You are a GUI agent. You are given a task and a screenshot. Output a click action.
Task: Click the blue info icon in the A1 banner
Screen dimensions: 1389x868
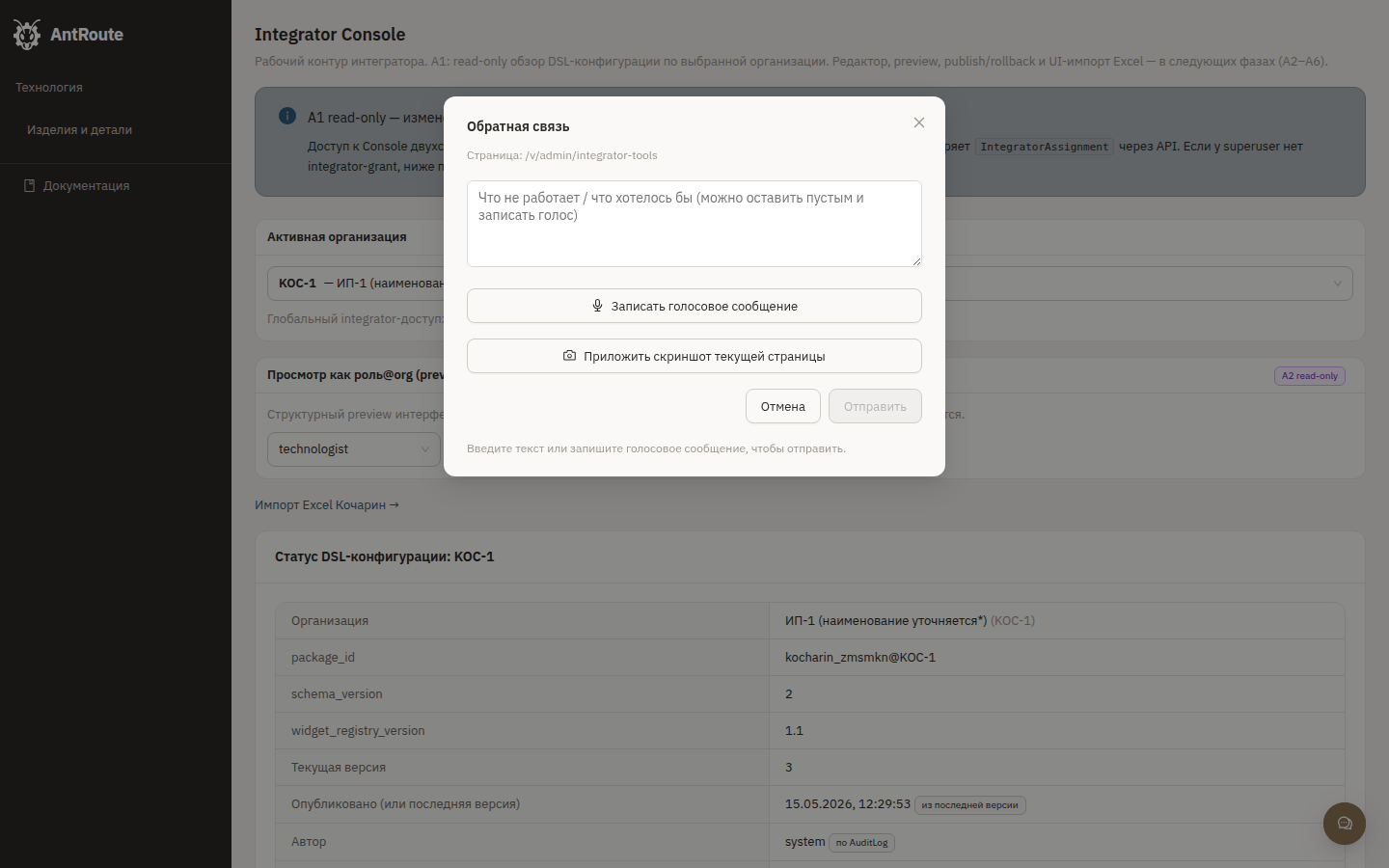click(x=287, y=116)
